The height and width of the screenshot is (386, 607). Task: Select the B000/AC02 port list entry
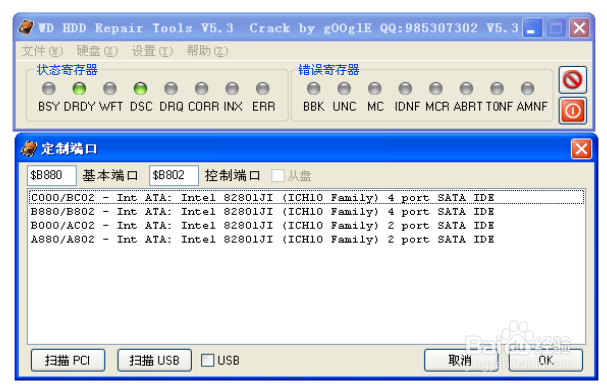306,225
